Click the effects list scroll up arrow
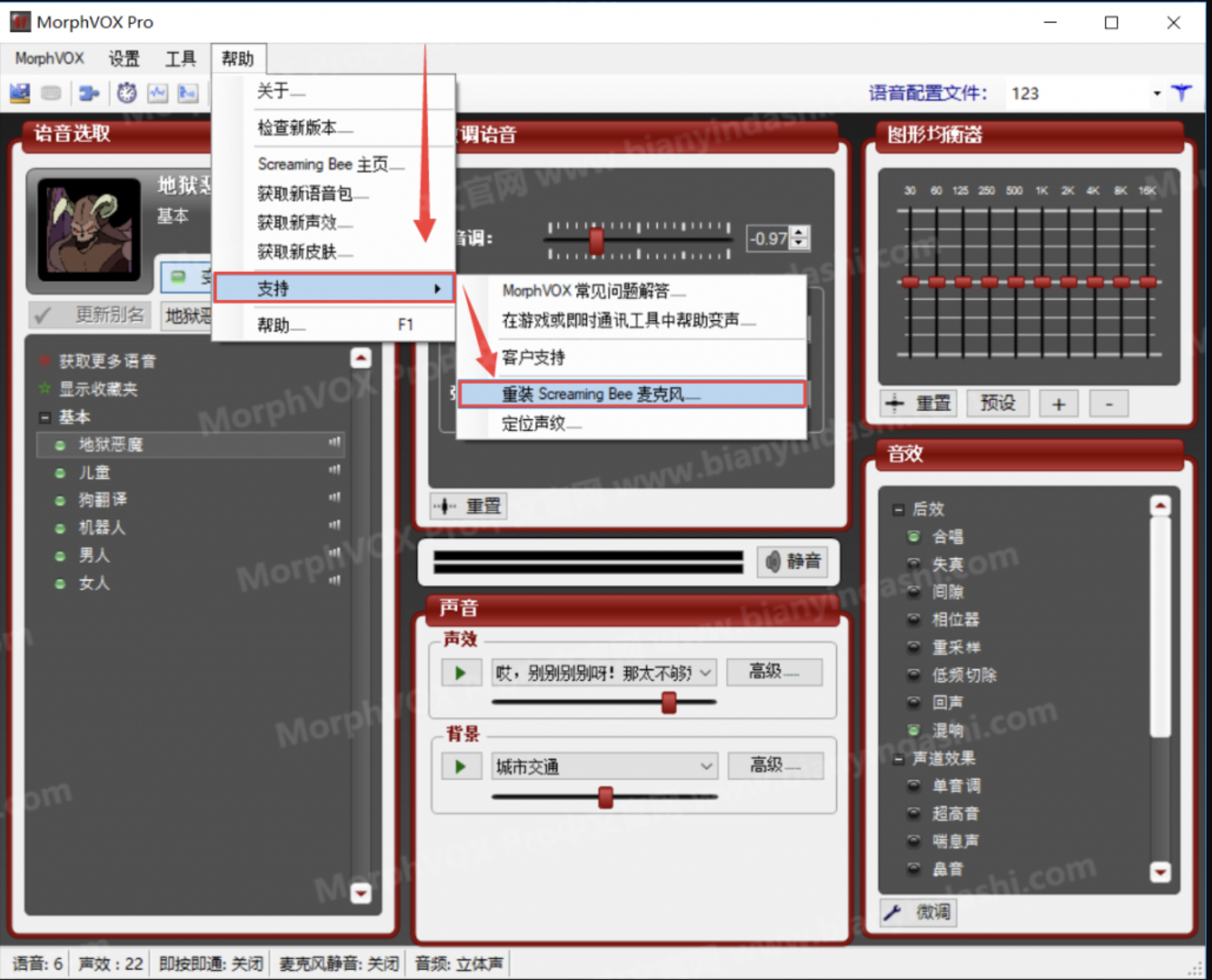This screenshot has height=980, width=1212. (1160, 506)
